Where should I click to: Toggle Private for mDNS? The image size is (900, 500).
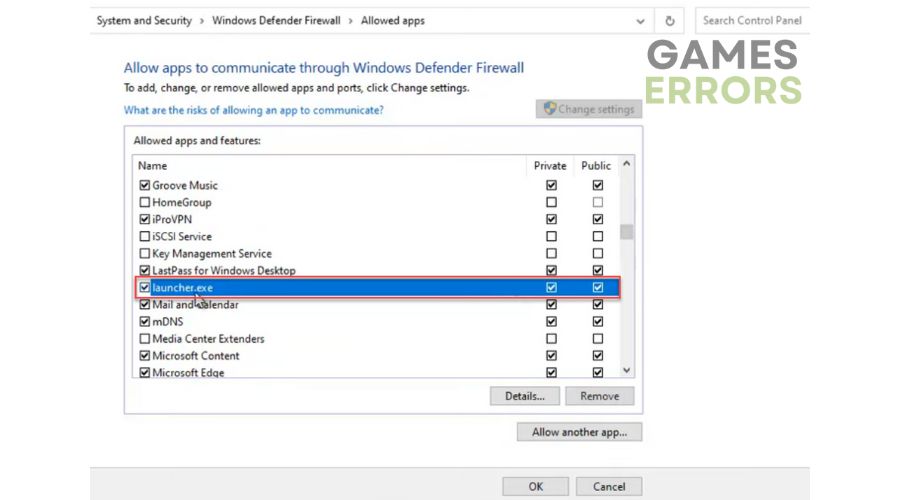coord(552,321)
